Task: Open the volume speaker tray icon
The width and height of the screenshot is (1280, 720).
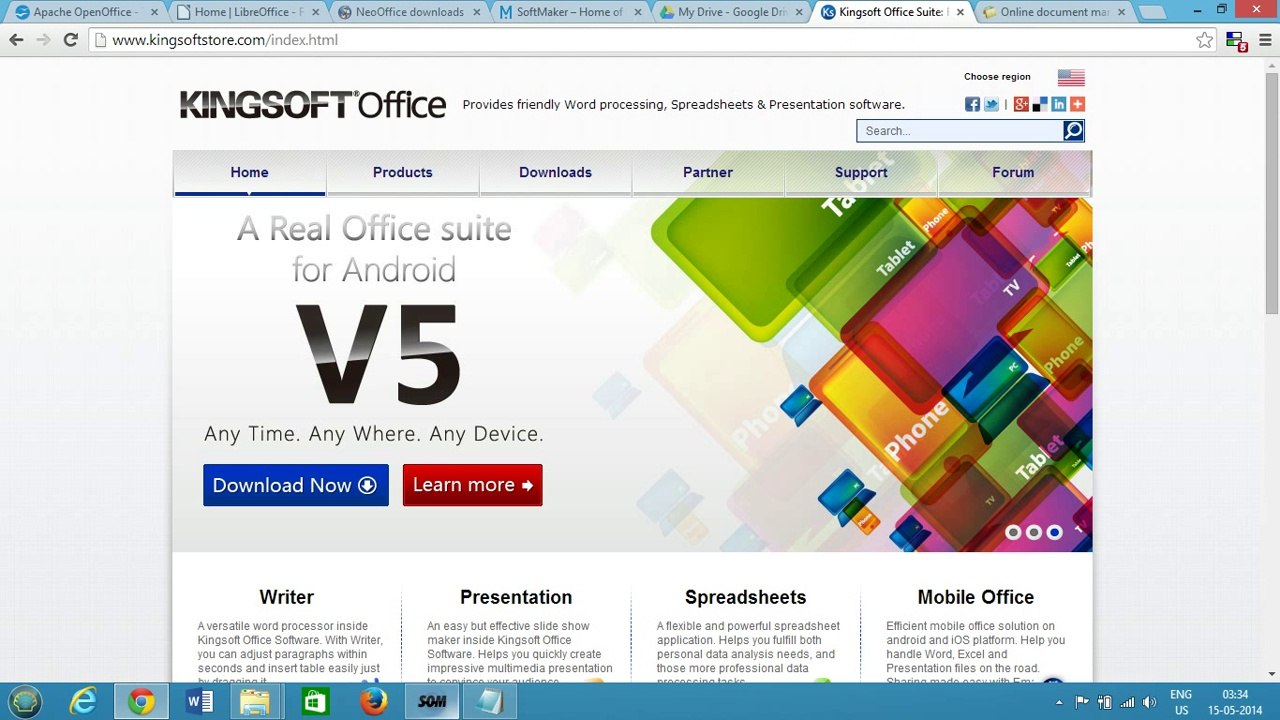Action: [x=1149, y=702]
